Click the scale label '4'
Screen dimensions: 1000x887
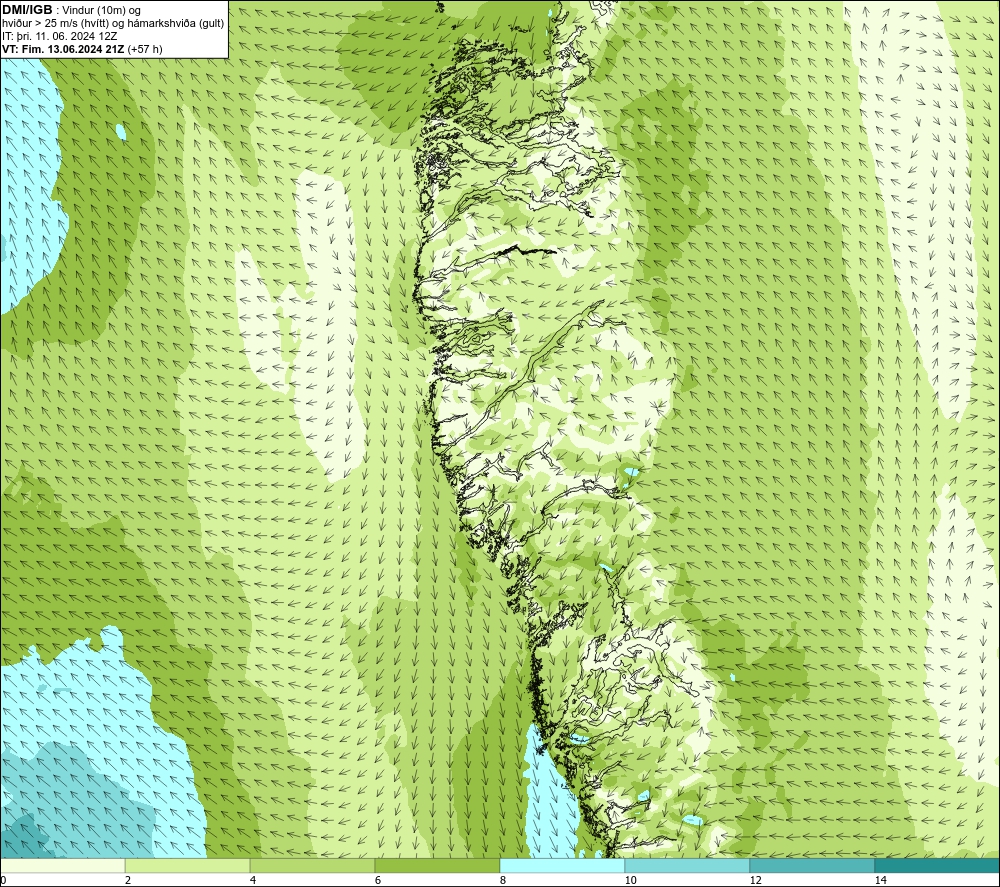click(x=253, y=880)
